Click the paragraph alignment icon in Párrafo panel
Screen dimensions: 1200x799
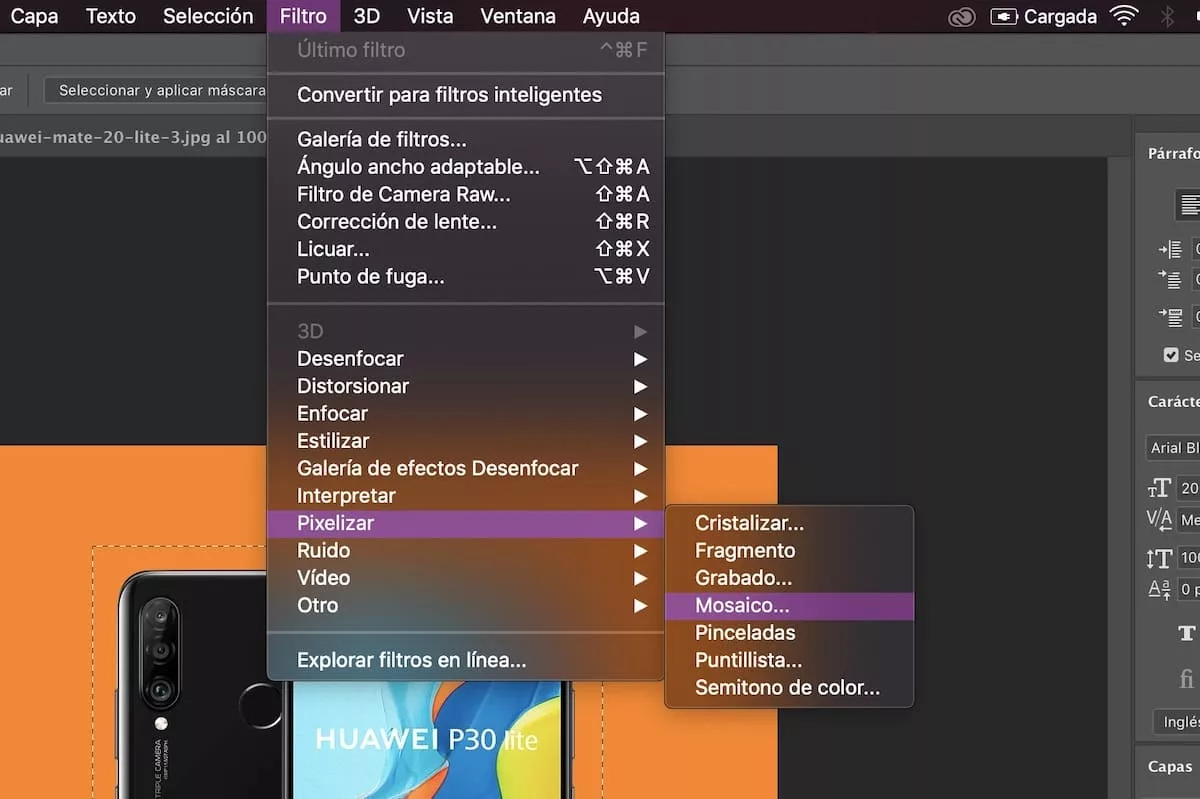[x=1189, y=205]
